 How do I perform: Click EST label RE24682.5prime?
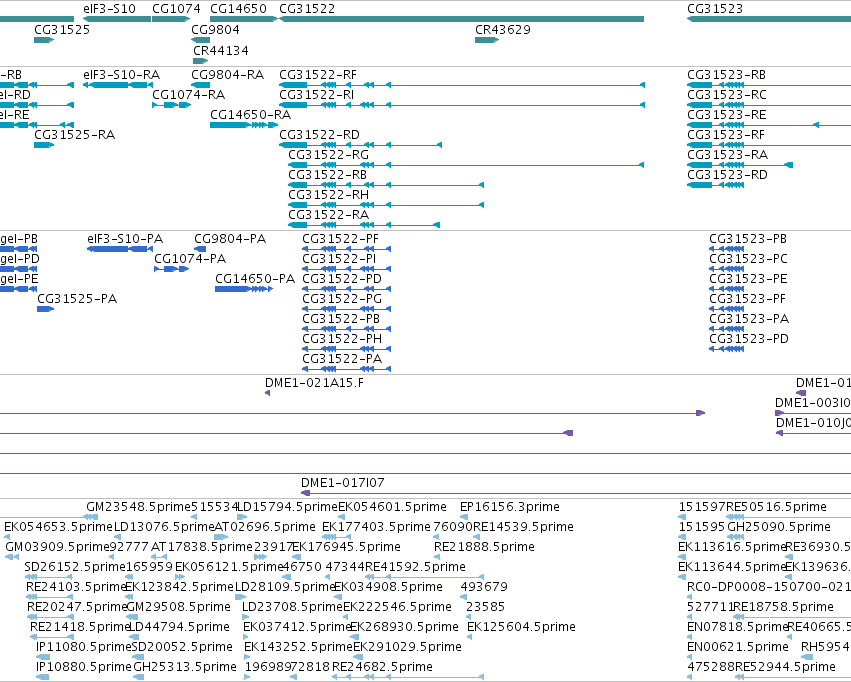click(x=382, y=667)
